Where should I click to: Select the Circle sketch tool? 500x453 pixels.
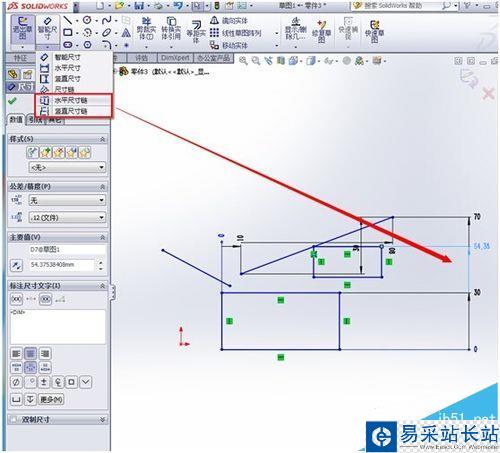(x=87, y=21)
